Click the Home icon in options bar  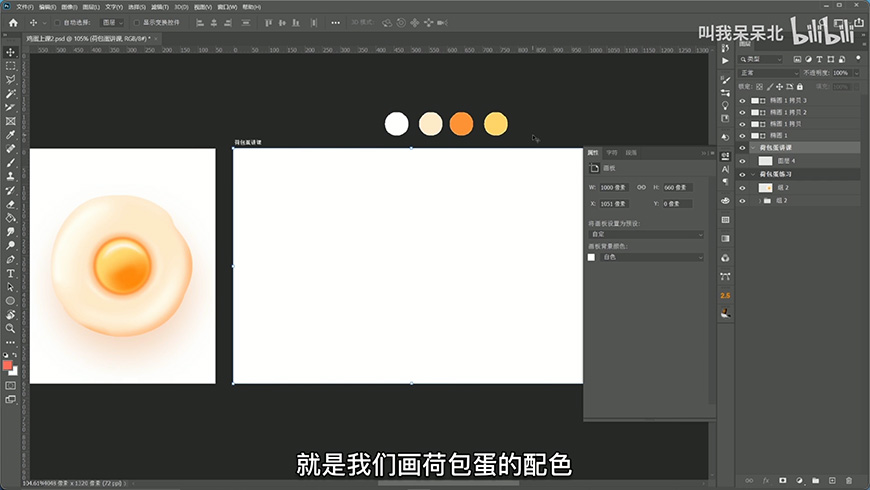click(x=13, y=23)
